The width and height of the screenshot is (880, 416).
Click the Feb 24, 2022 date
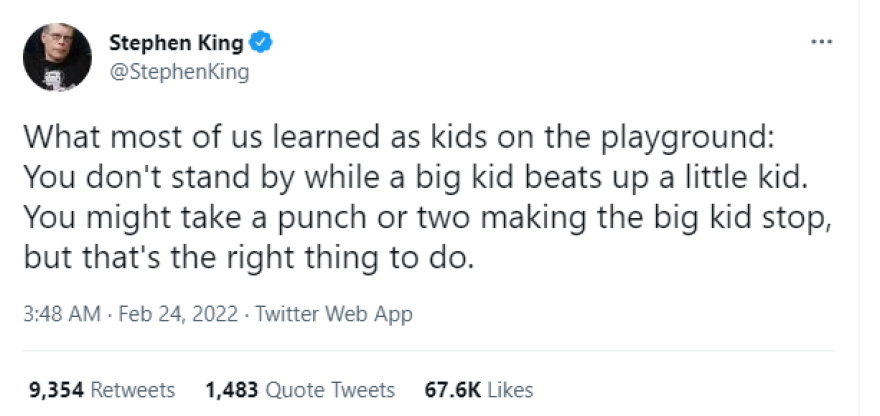(178, 314)
